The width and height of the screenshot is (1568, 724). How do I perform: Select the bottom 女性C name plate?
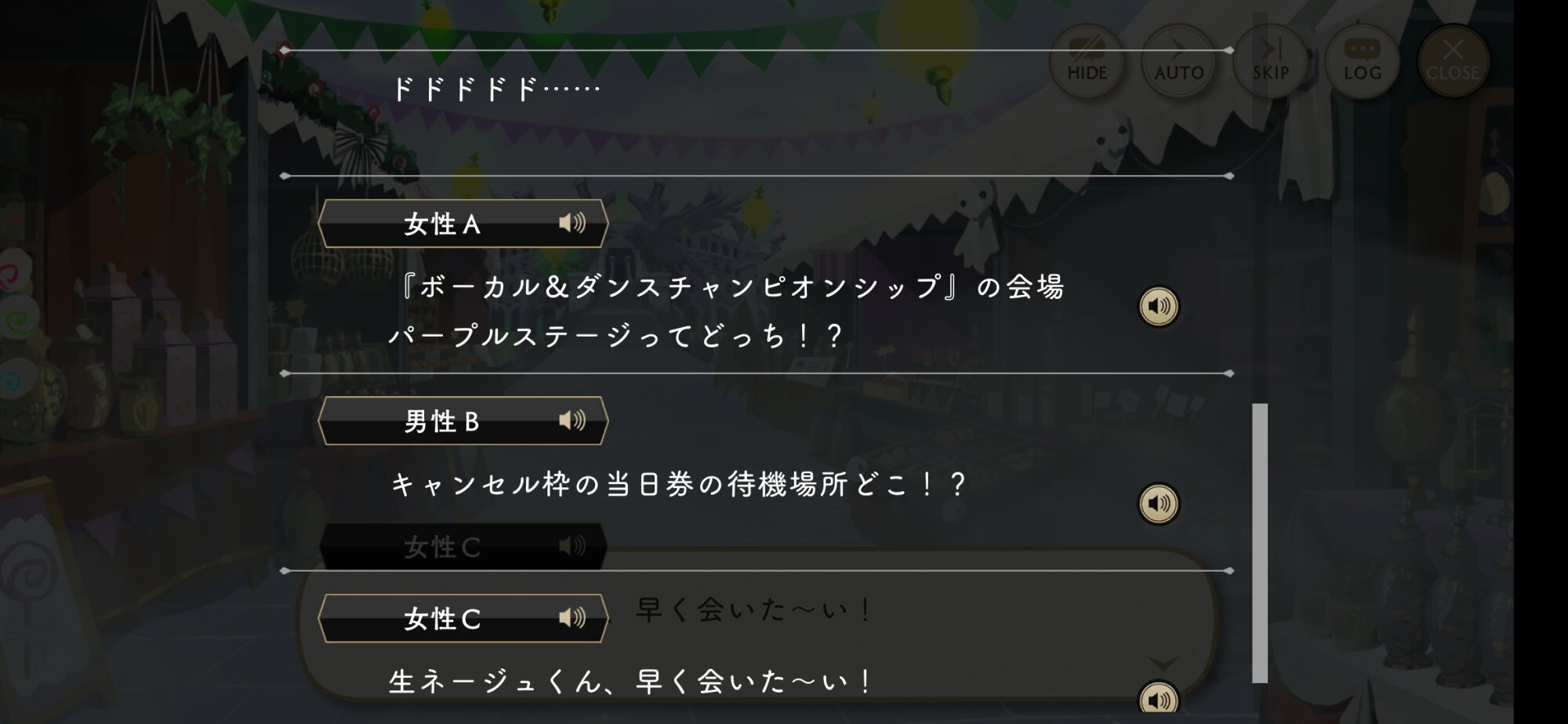click(x=463, y=618)
